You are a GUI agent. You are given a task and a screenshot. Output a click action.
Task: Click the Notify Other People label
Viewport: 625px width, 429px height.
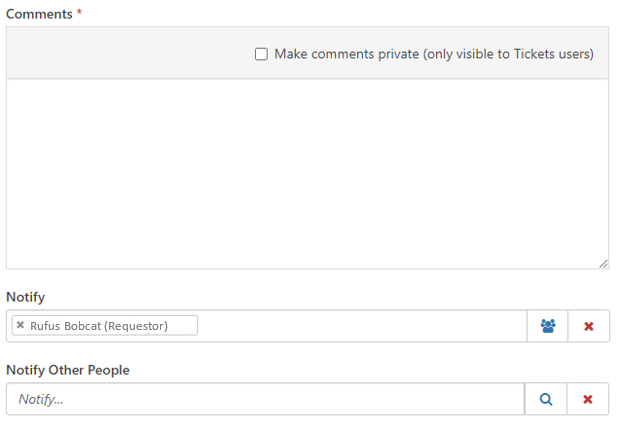pos(68,370)
